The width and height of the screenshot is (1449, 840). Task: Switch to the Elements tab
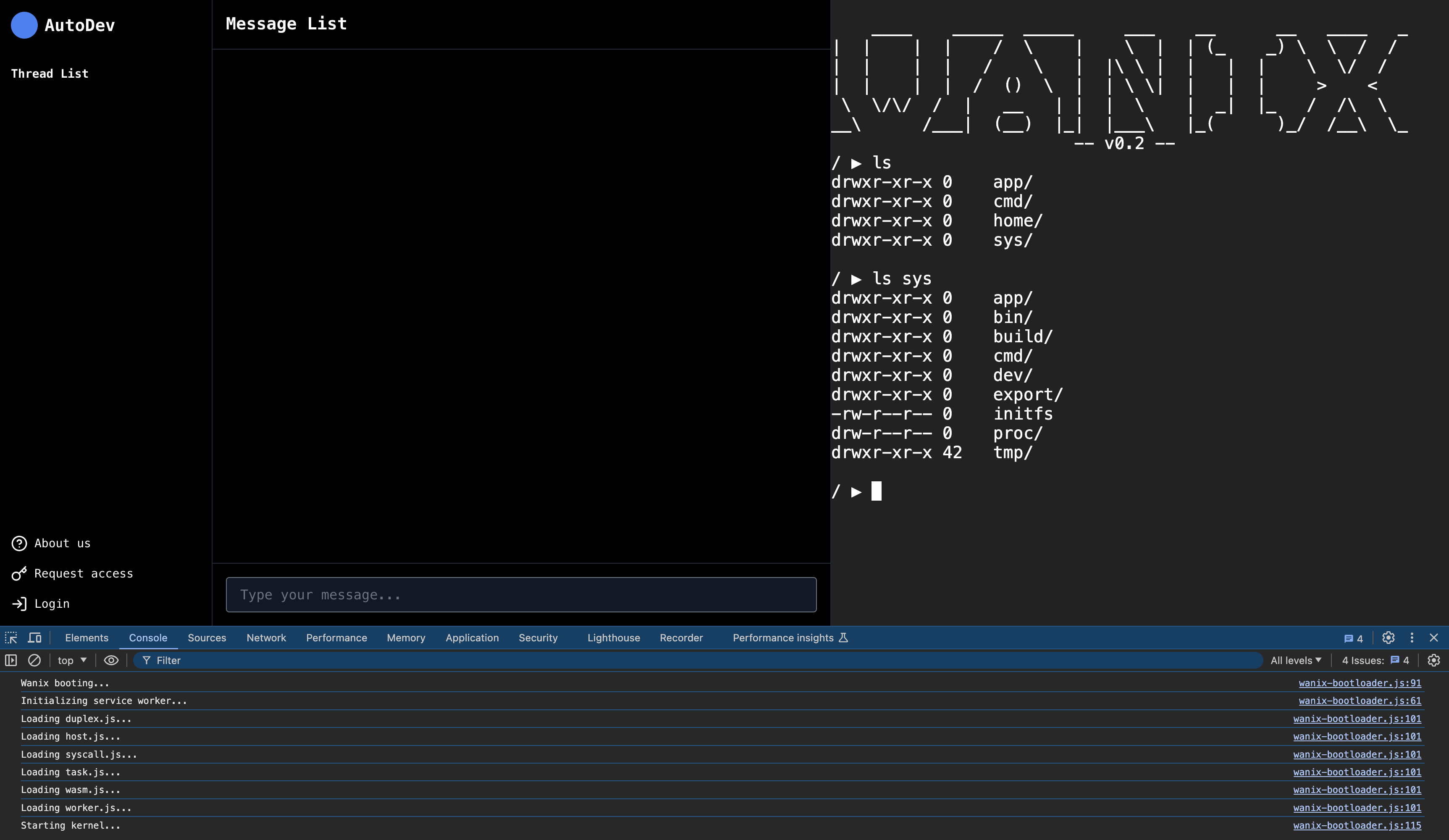[86, 638]
